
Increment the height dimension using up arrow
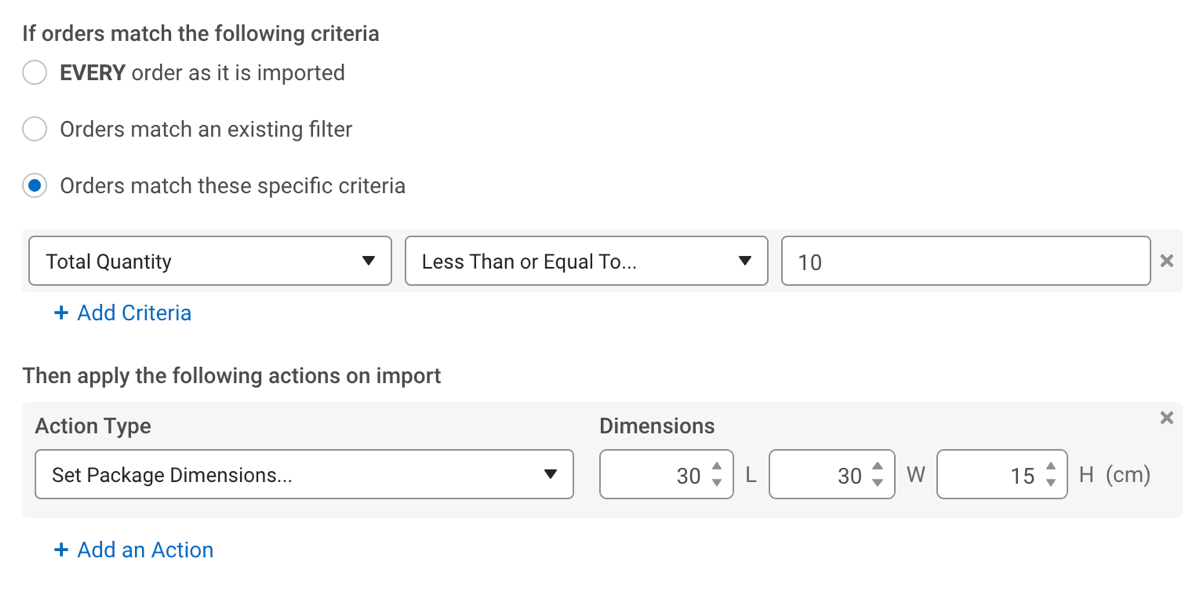pyautogui.click(x=1052, y=467)
